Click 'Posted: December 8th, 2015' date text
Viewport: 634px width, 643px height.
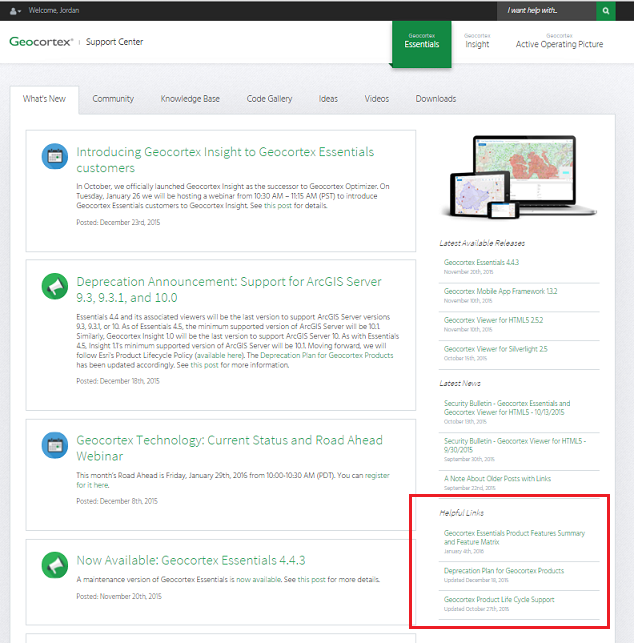tap(117, 501)
